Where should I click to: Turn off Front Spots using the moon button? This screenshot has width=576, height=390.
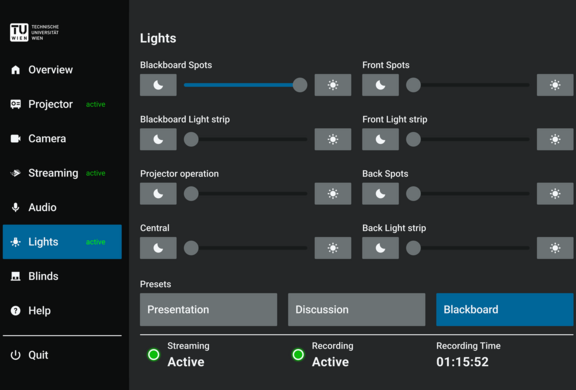380,85
